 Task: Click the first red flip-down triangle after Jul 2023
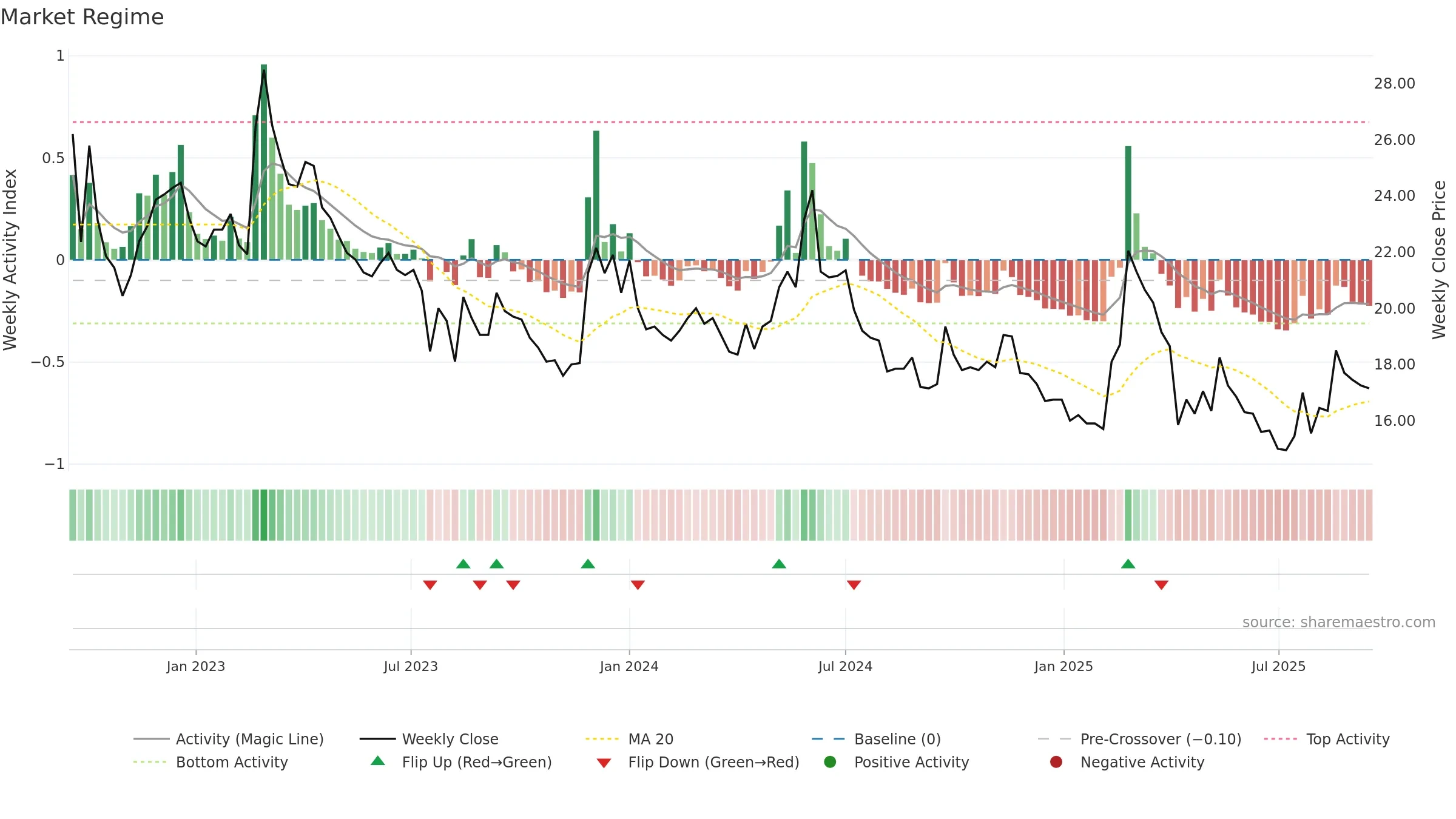click(x=430, y=585)
